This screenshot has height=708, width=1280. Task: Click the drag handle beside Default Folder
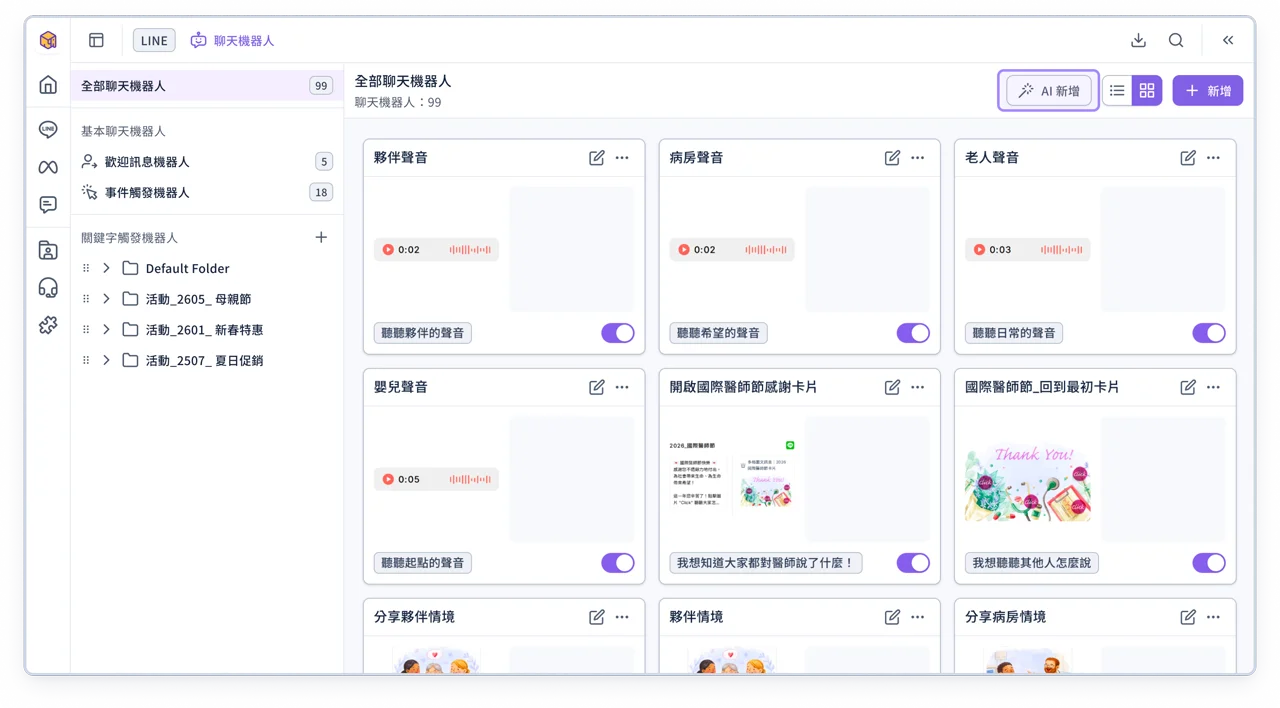(86, 268)
